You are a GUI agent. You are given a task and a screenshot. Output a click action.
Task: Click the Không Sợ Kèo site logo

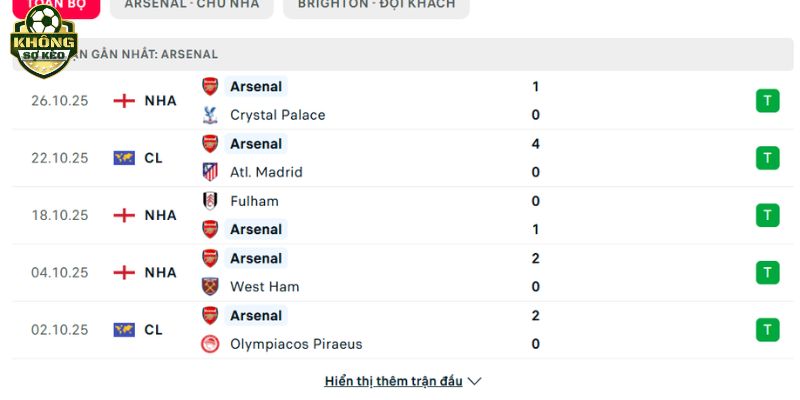click(43, 42)
